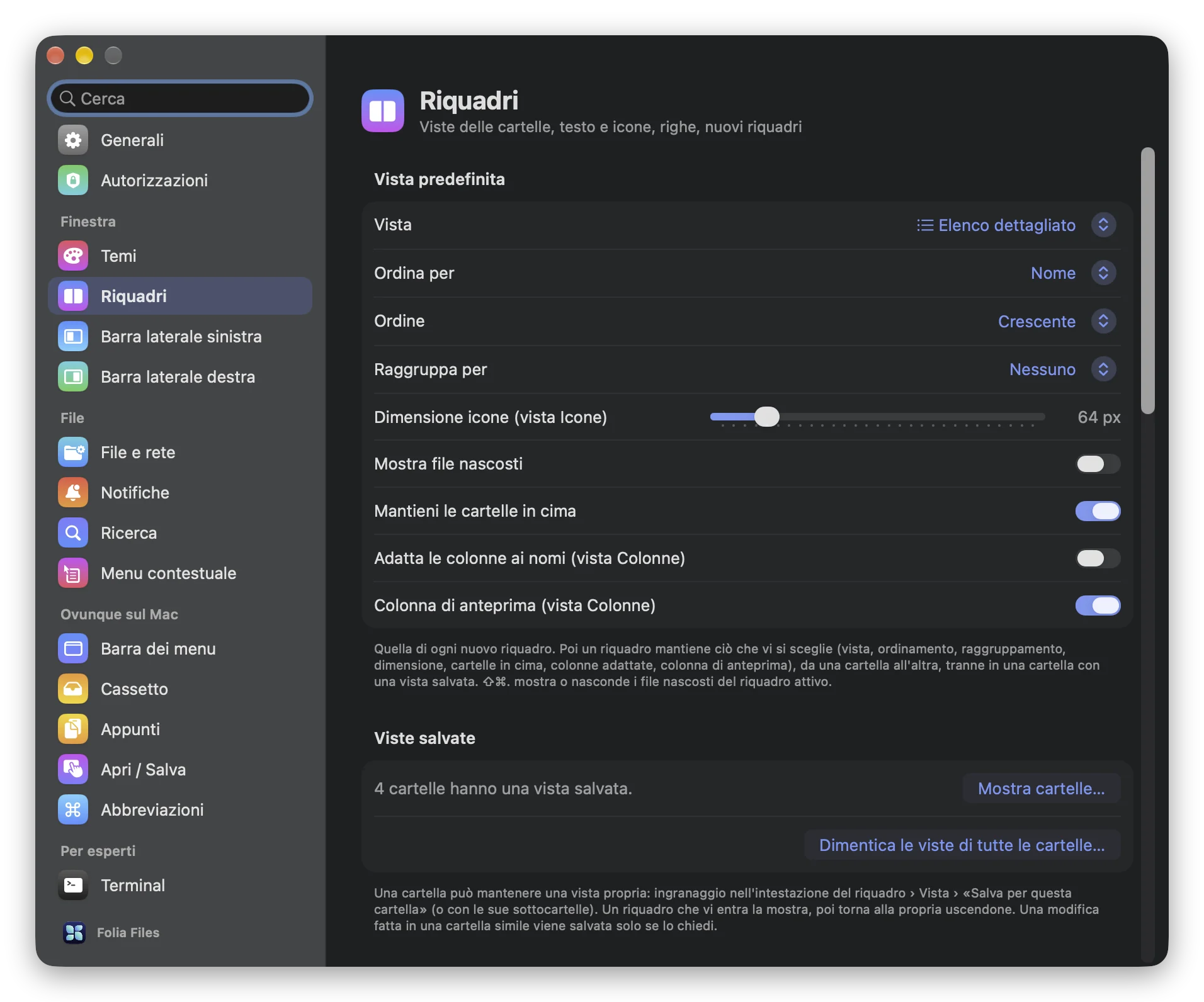Image resolution: width=1204 pixels, height=1002 pixels.
Task: Go to the Generali section
Action: pyautogui.click(x=180, y=140)
